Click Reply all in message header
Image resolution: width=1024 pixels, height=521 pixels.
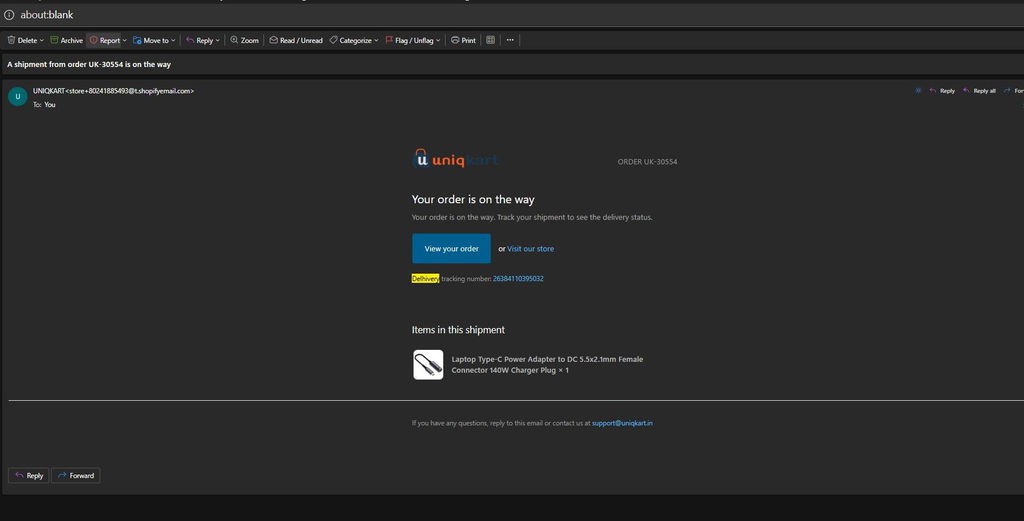(980, 91)
